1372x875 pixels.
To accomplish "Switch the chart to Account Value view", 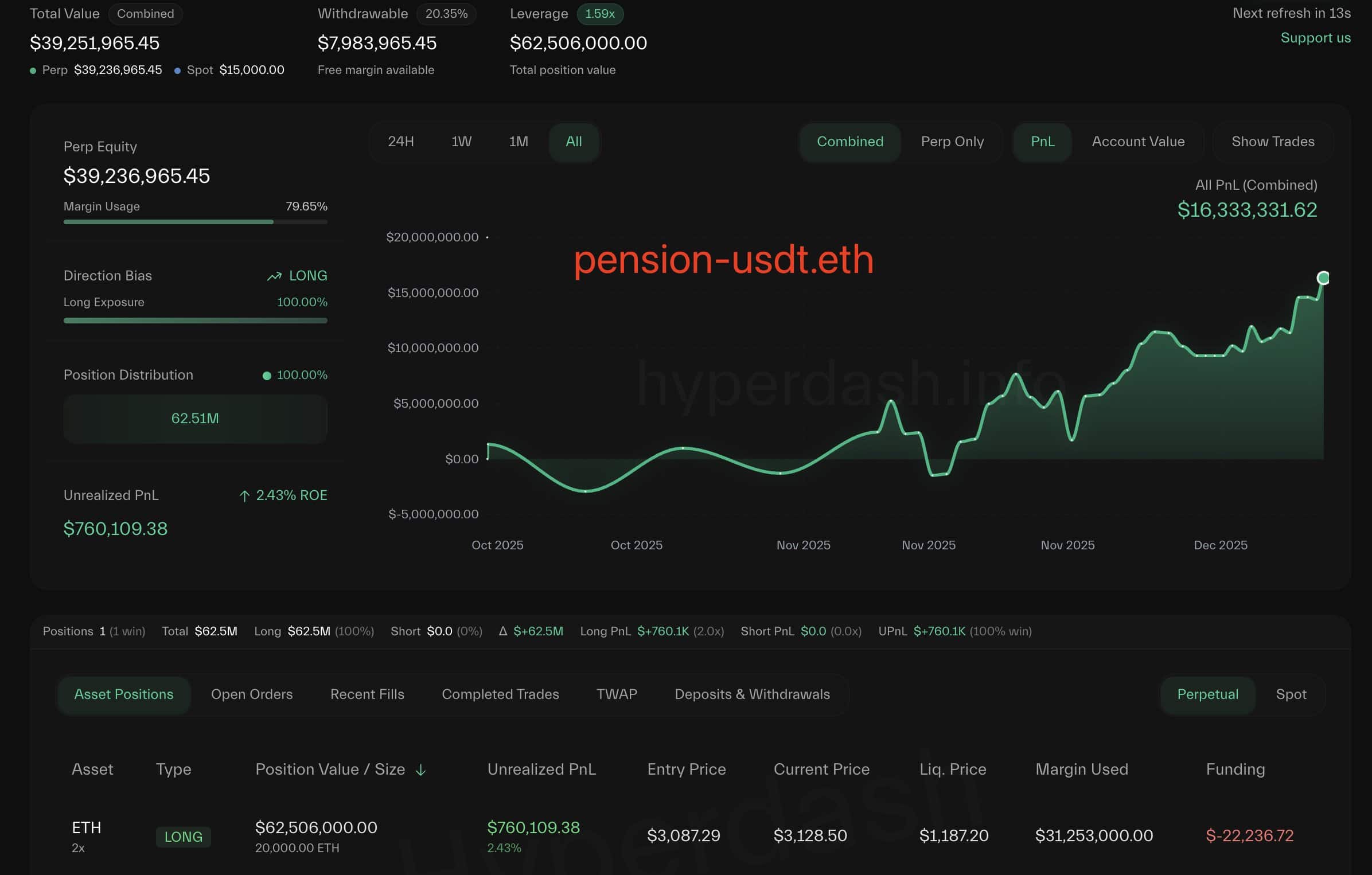I will (1138, 142).
